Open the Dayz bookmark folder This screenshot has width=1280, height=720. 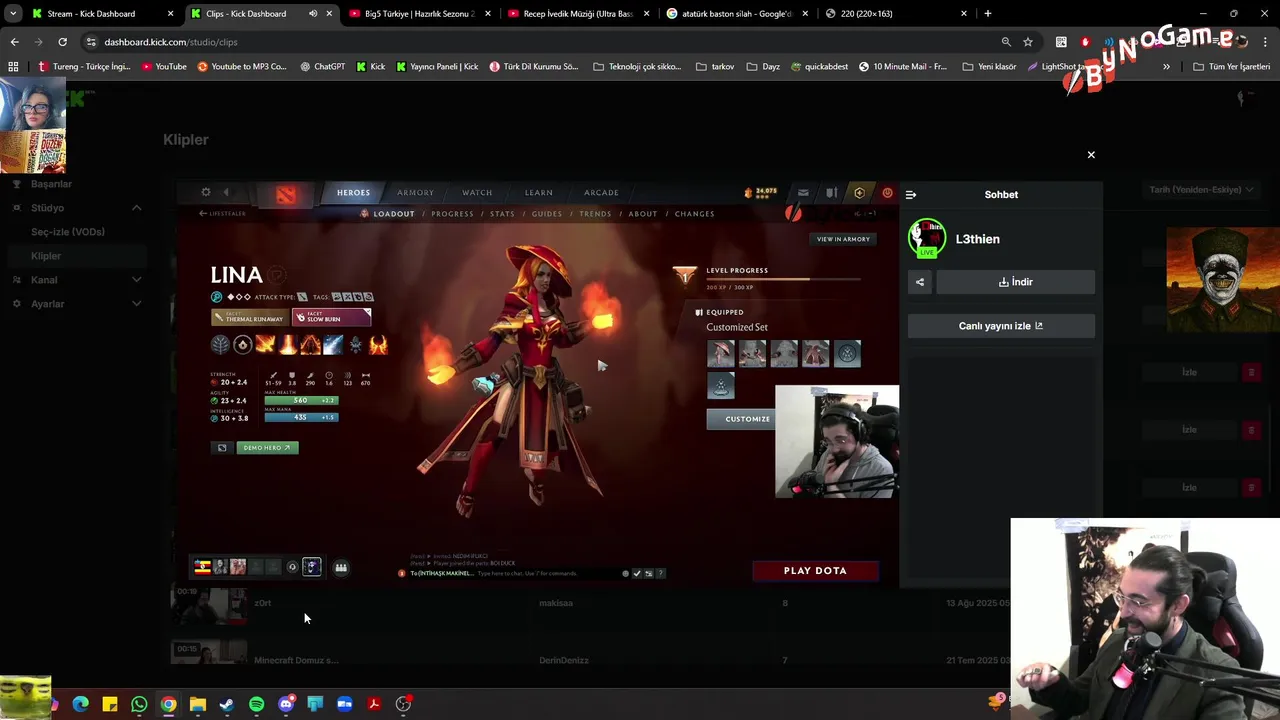763,67
